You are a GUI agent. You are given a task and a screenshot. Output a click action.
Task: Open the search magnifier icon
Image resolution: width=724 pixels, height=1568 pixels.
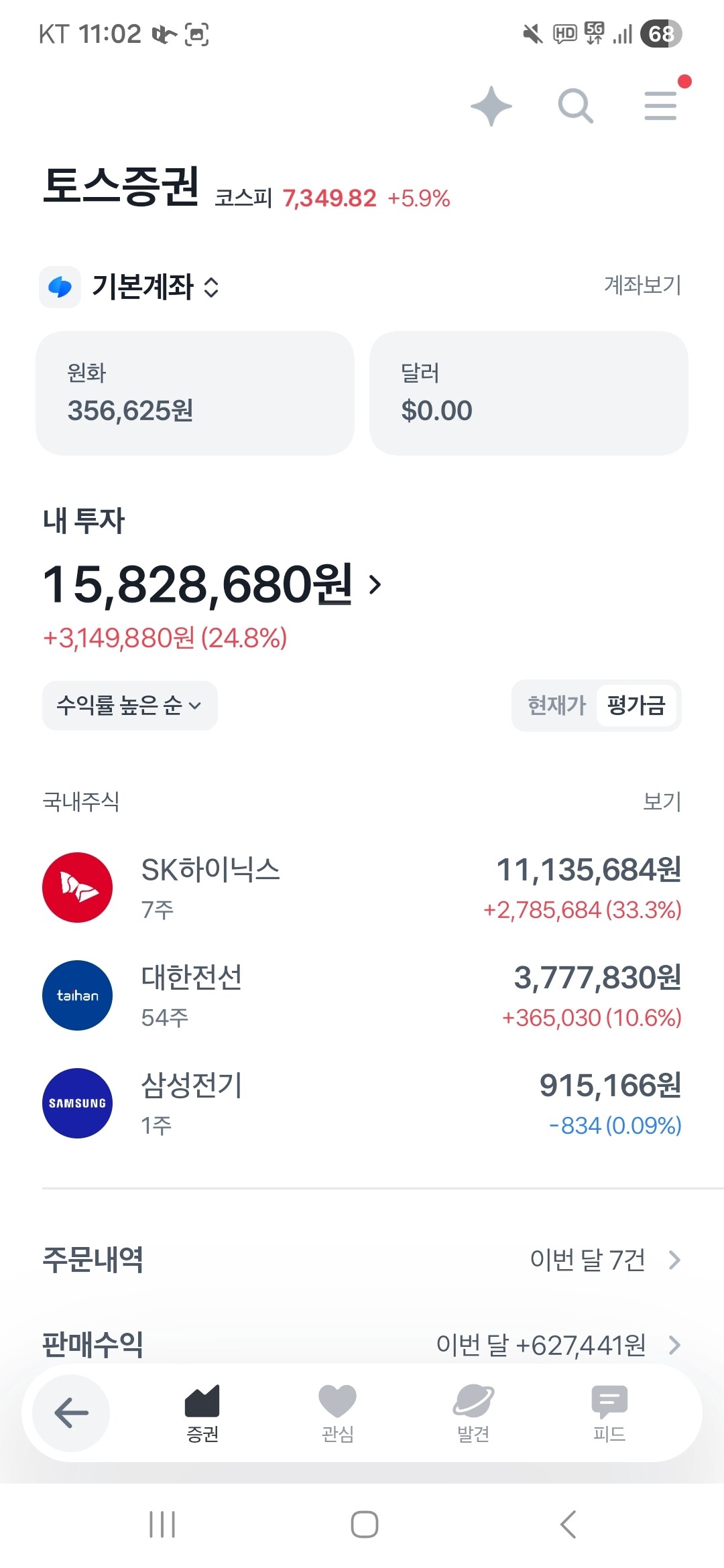click(576, 106)
